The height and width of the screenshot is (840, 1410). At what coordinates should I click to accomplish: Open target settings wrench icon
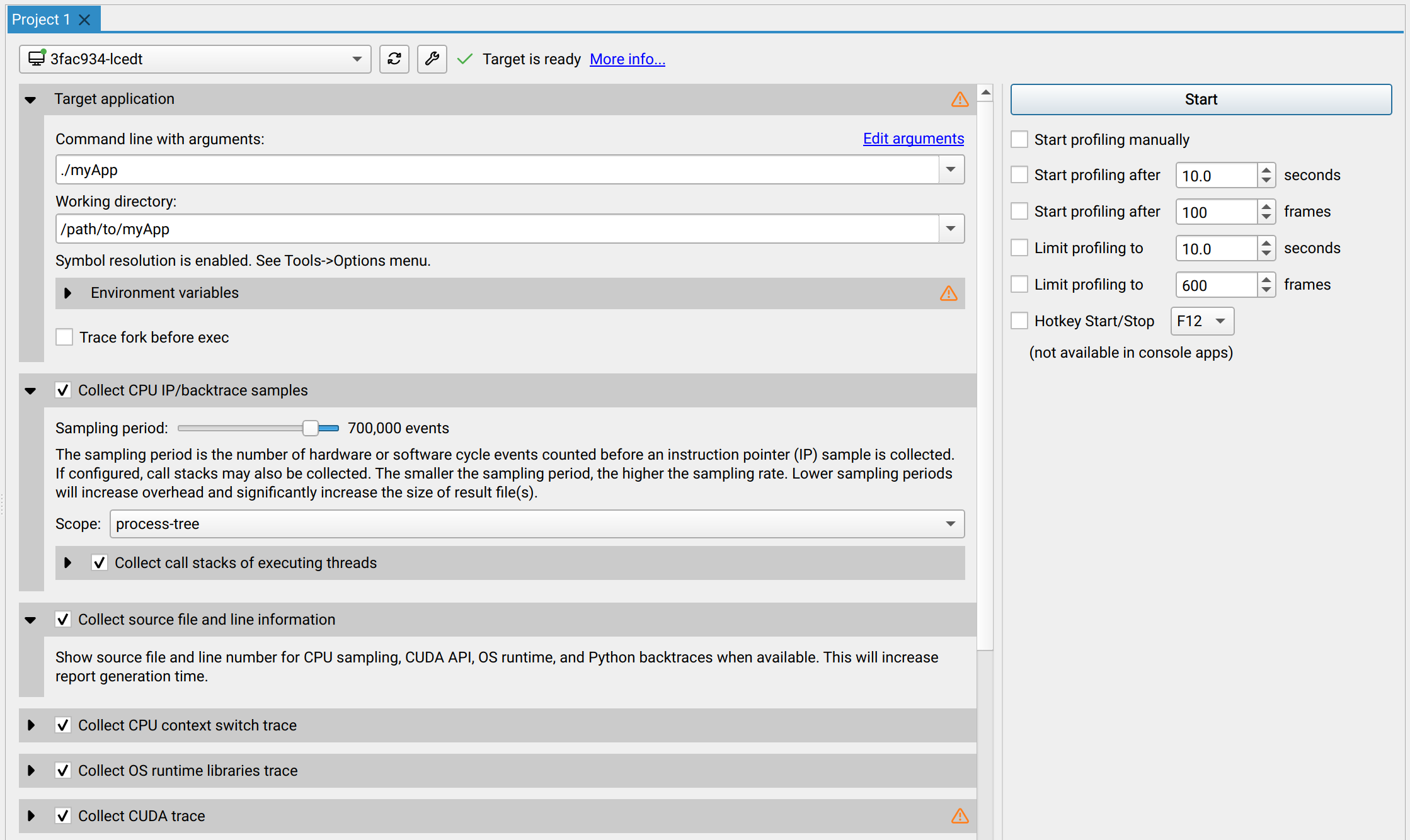coord(432,59)
